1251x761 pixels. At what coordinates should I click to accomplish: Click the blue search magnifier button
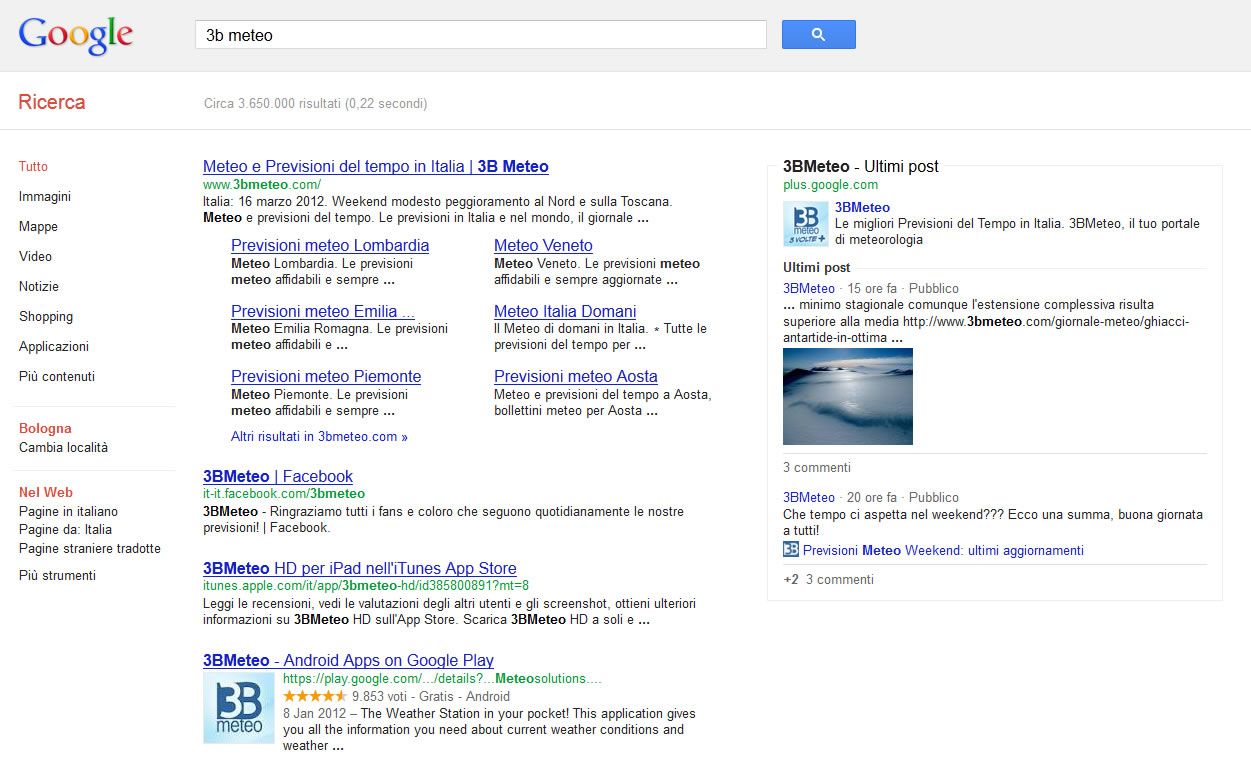(818, 35)
